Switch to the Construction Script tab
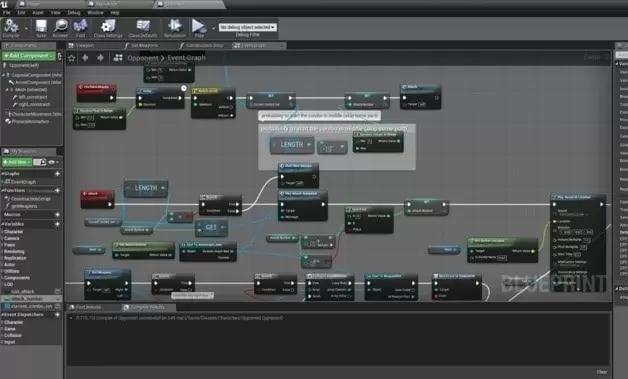Image resolution: width=628 pixels, height=379 pixels. point(202,45)
